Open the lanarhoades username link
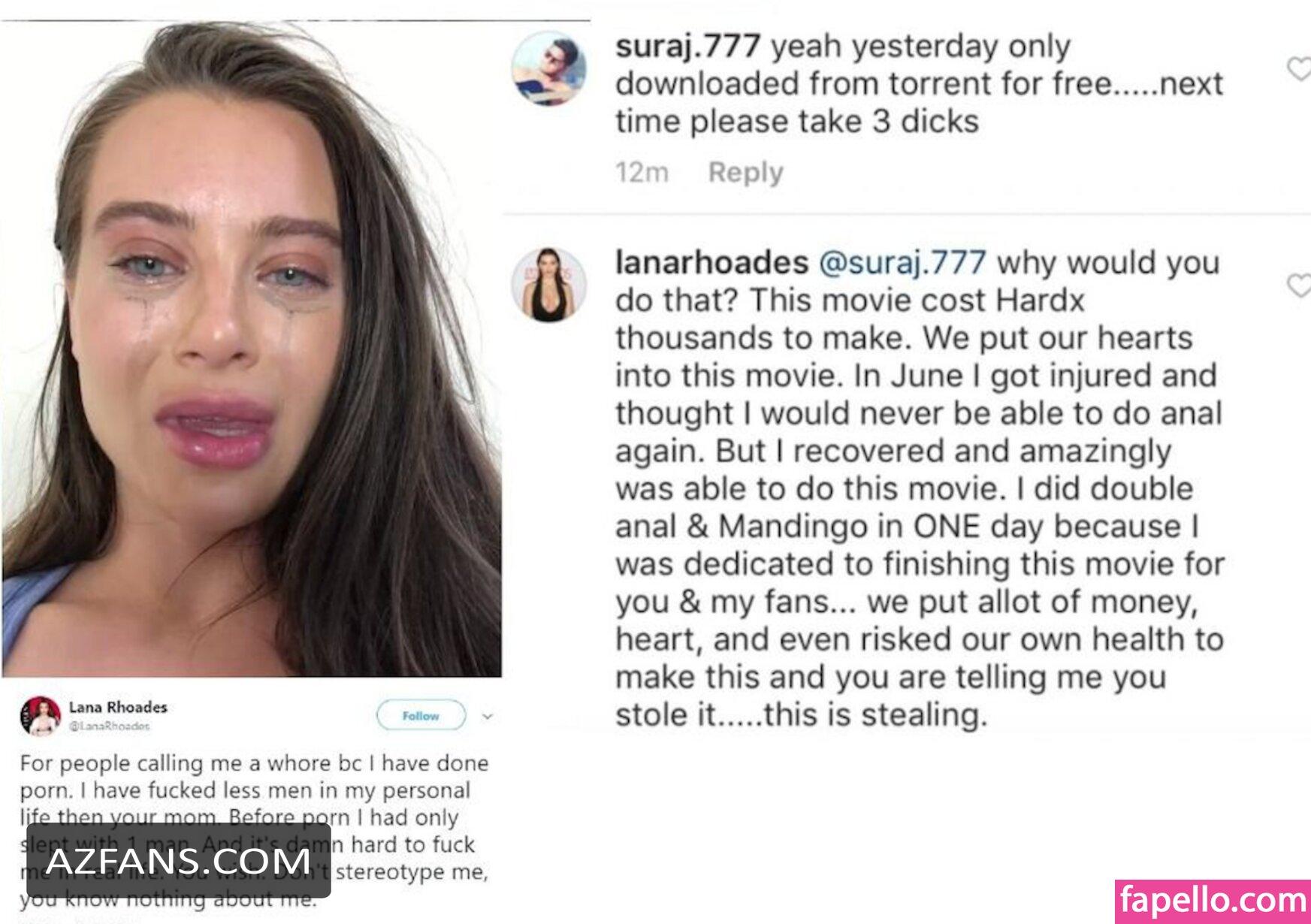This screenshot has height=924, width=1311. point(711,263)
